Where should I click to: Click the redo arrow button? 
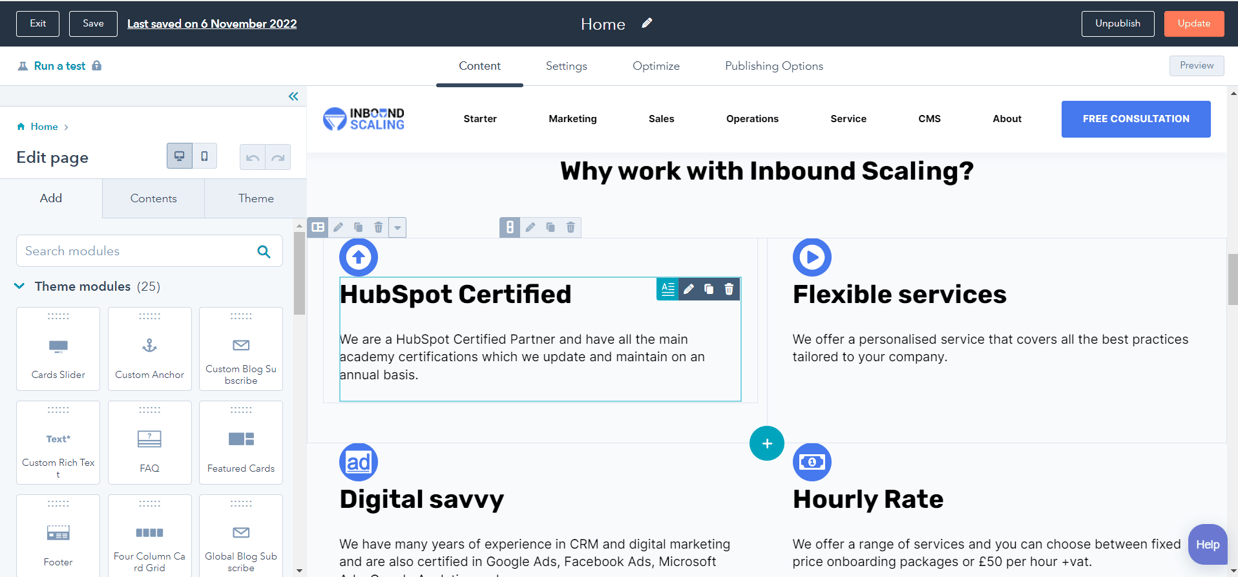278,157
